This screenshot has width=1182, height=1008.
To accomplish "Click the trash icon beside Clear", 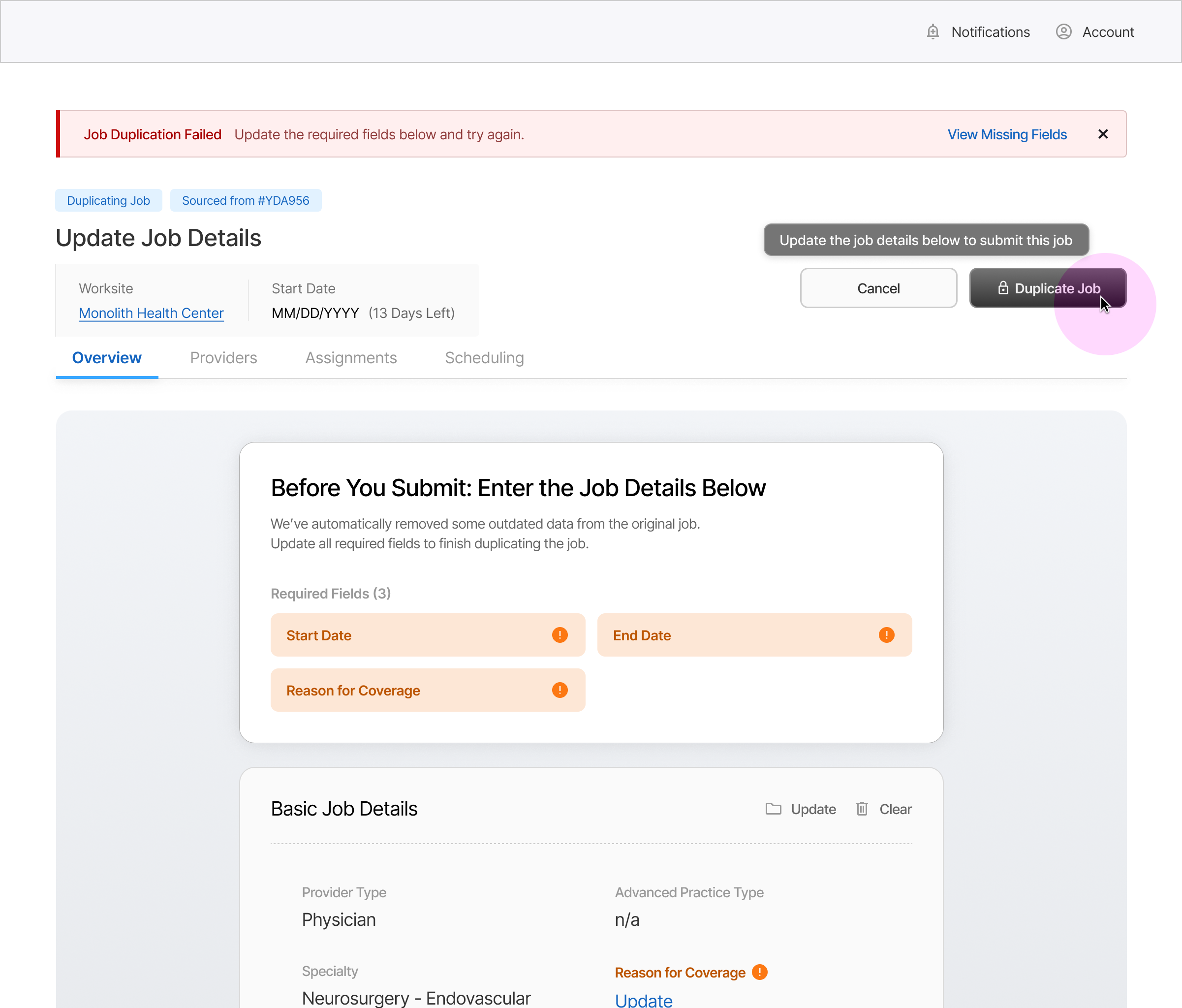I will [x=862, y=809].
